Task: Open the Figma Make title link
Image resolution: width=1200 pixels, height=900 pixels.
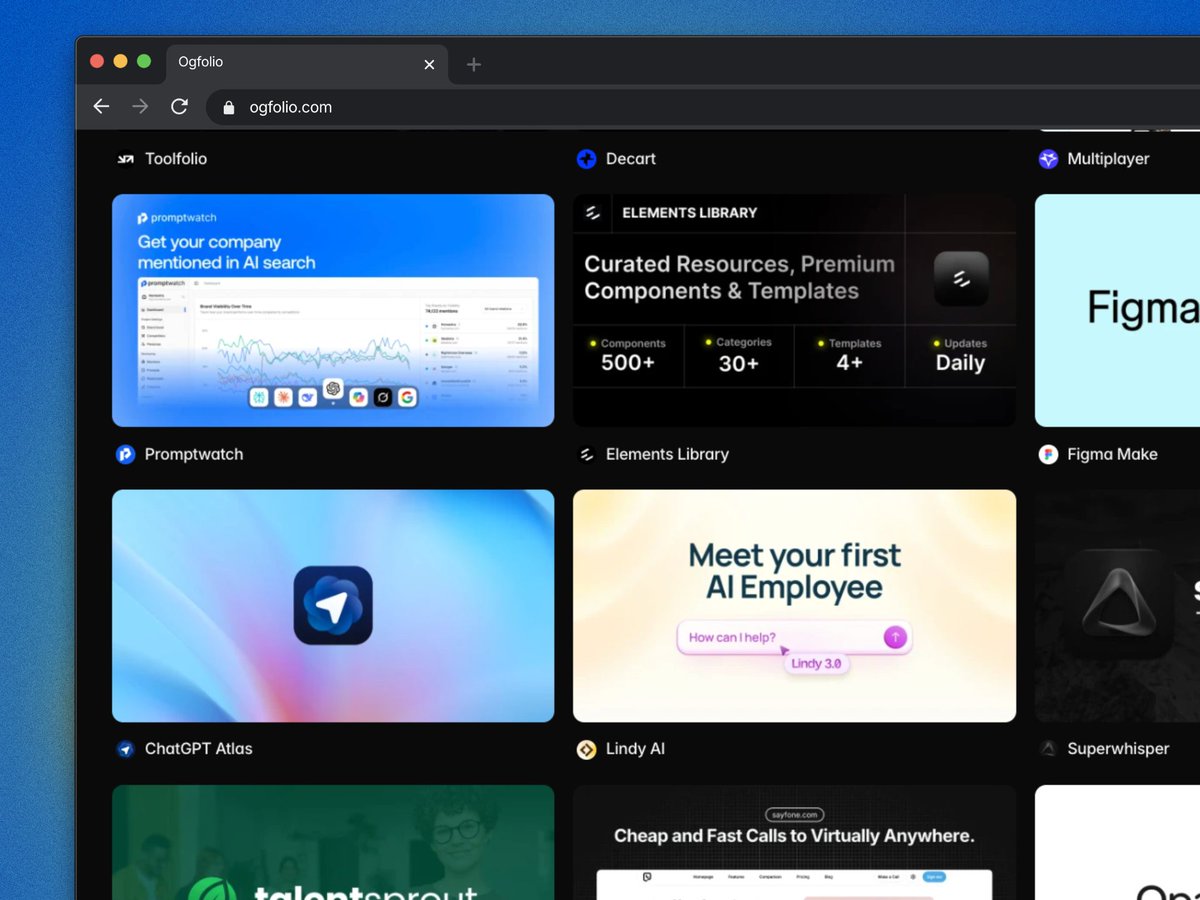Action: tap(1112, 454)
